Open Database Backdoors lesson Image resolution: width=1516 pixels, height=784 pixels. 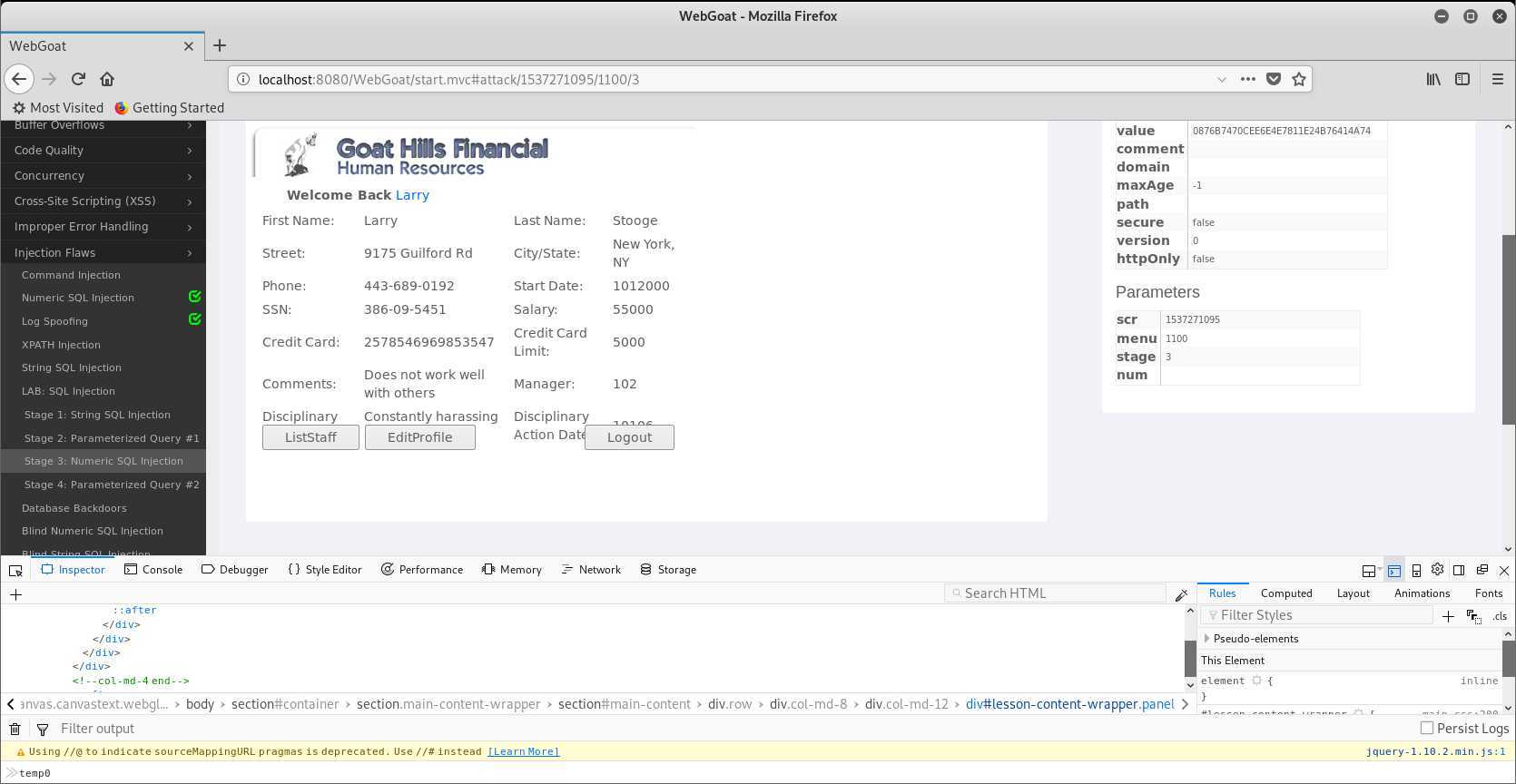click(74, 508)
